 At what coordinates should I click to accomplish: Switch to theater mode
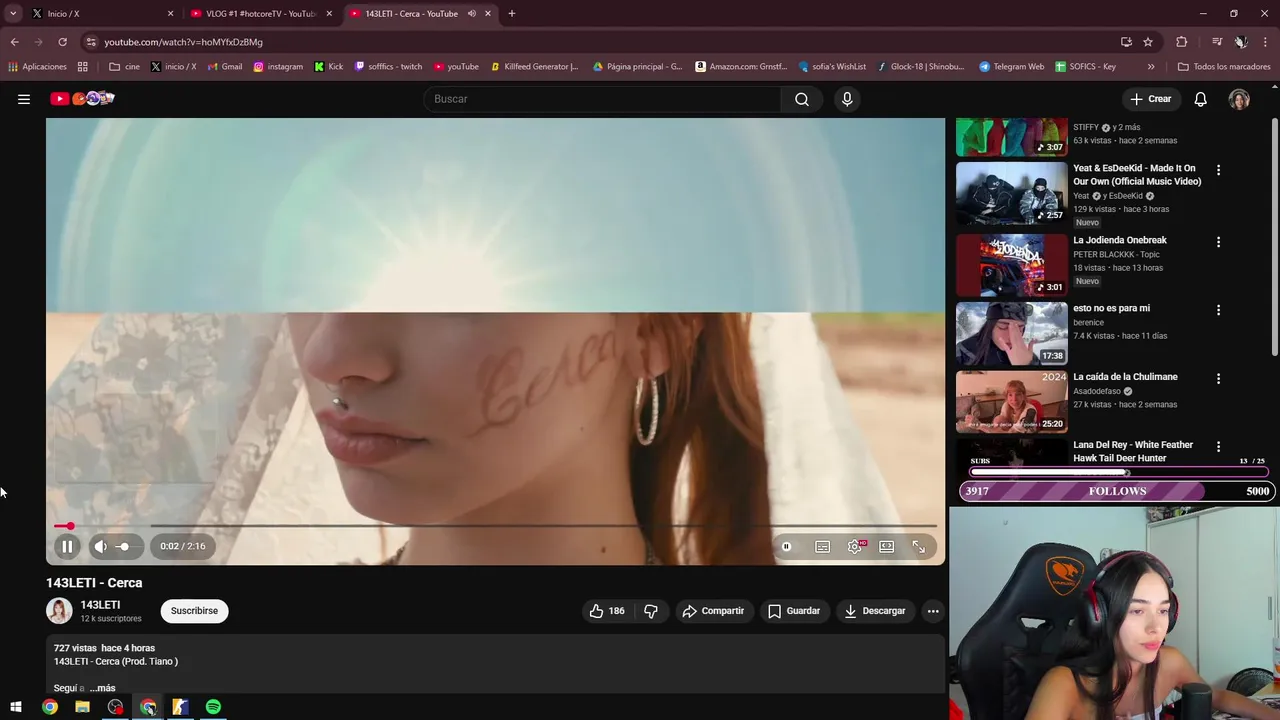(886, 547)
